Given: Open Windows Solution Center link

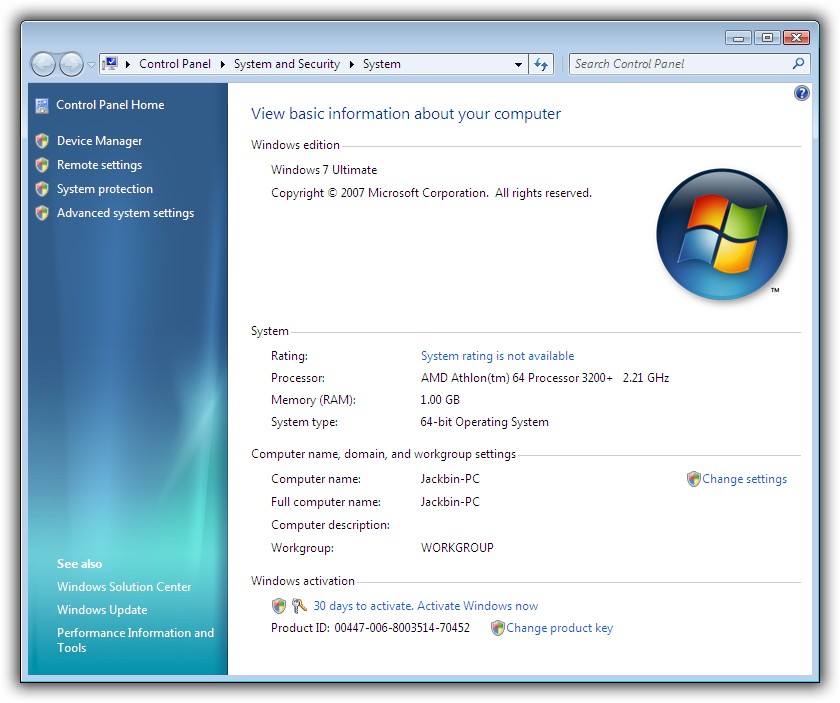Looking at the screenshot, I should 124,586.
